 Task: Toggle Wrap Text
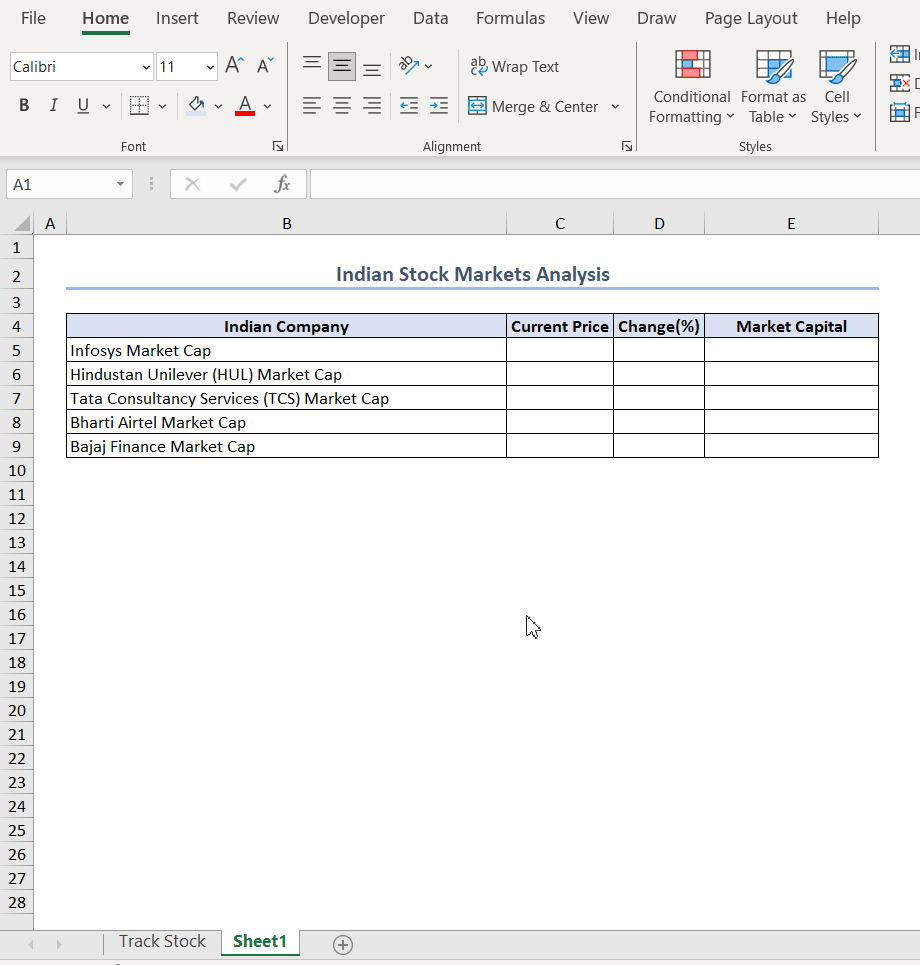pyautogui.click(x=514, y=66)
